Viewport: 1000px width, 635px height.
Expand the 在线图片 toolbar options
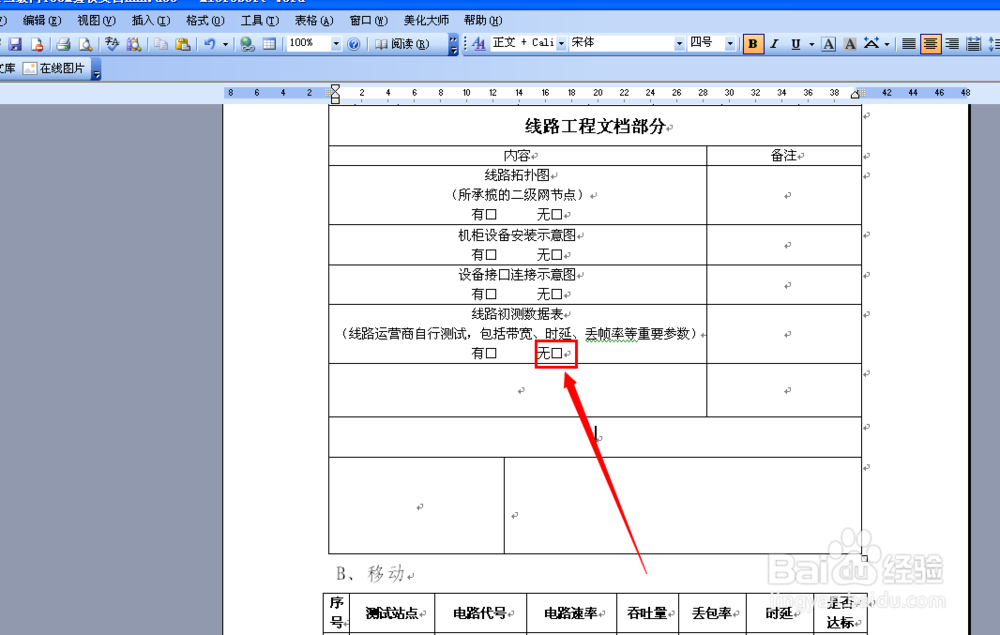tap(96, 69)
